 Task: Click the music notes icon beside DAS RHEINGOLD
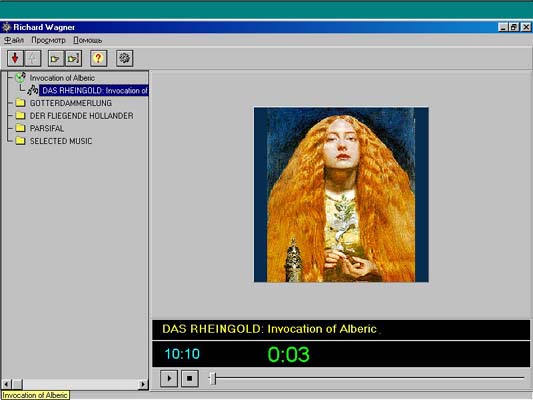coord(33,90)
